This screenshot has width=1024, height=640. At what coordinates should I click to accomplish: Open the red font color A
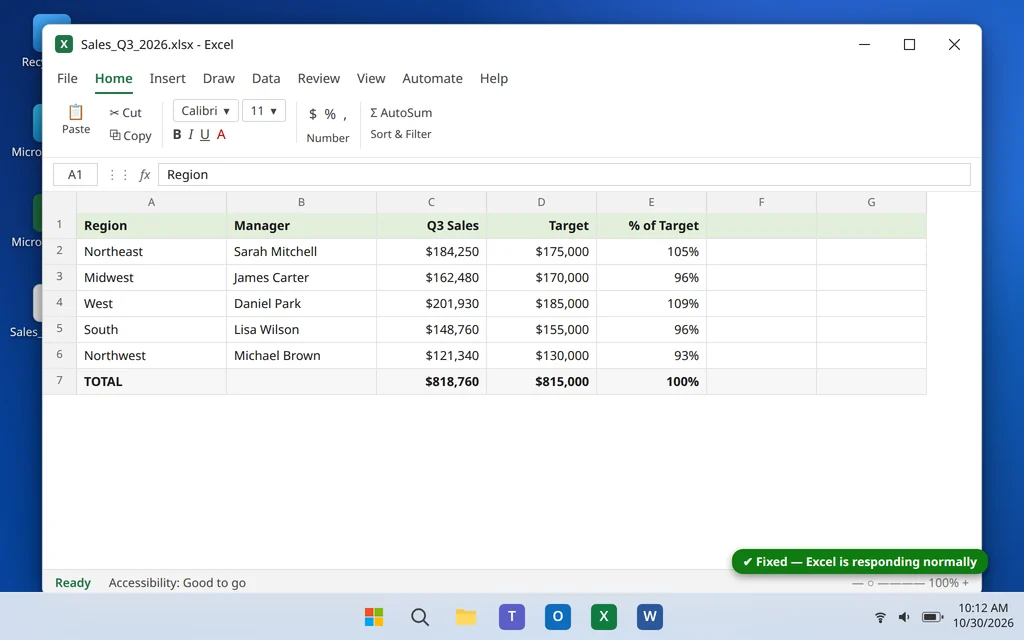(221, 135)
